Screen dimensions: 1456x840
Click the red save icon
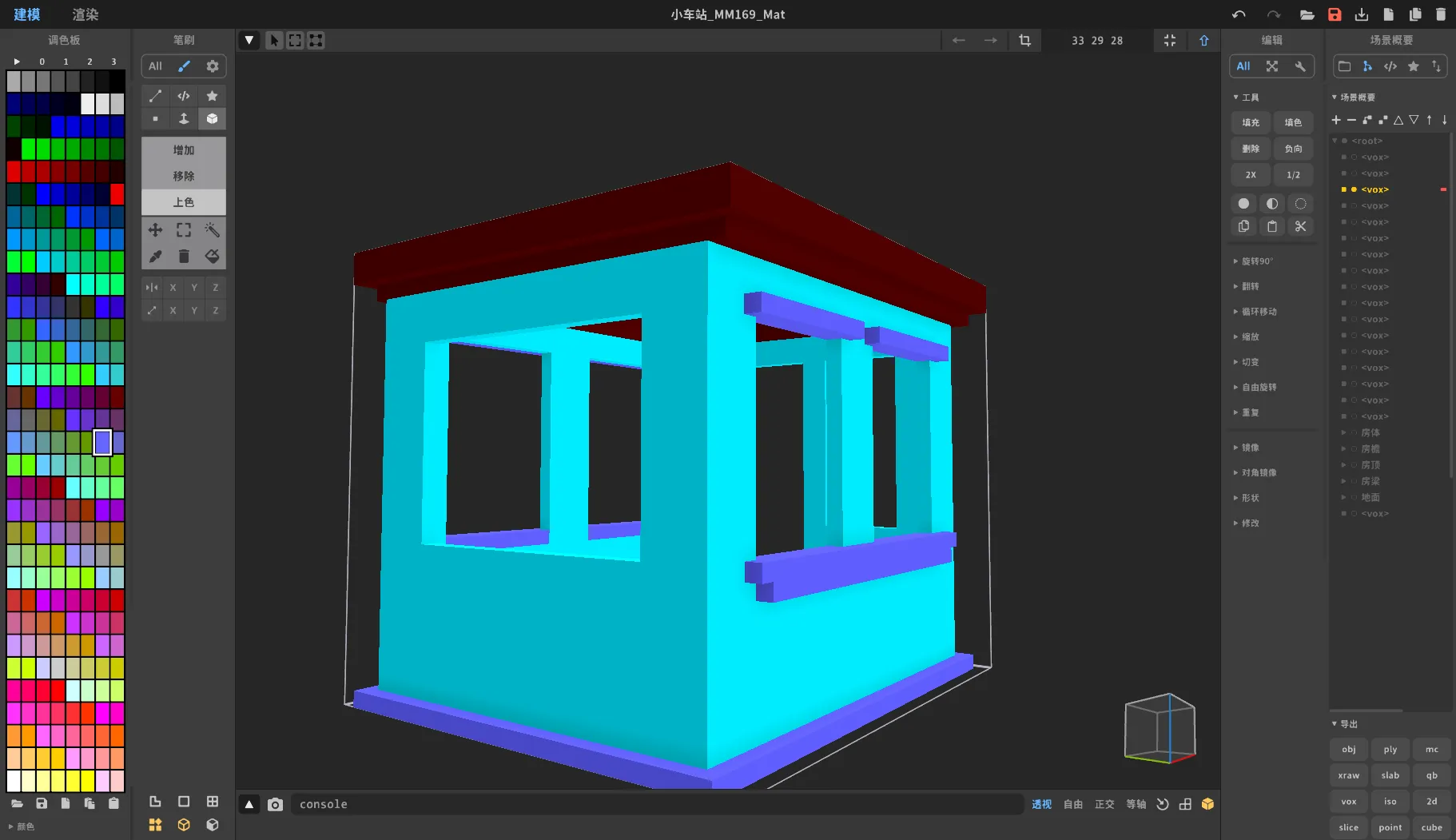(x=1335, y=14)
